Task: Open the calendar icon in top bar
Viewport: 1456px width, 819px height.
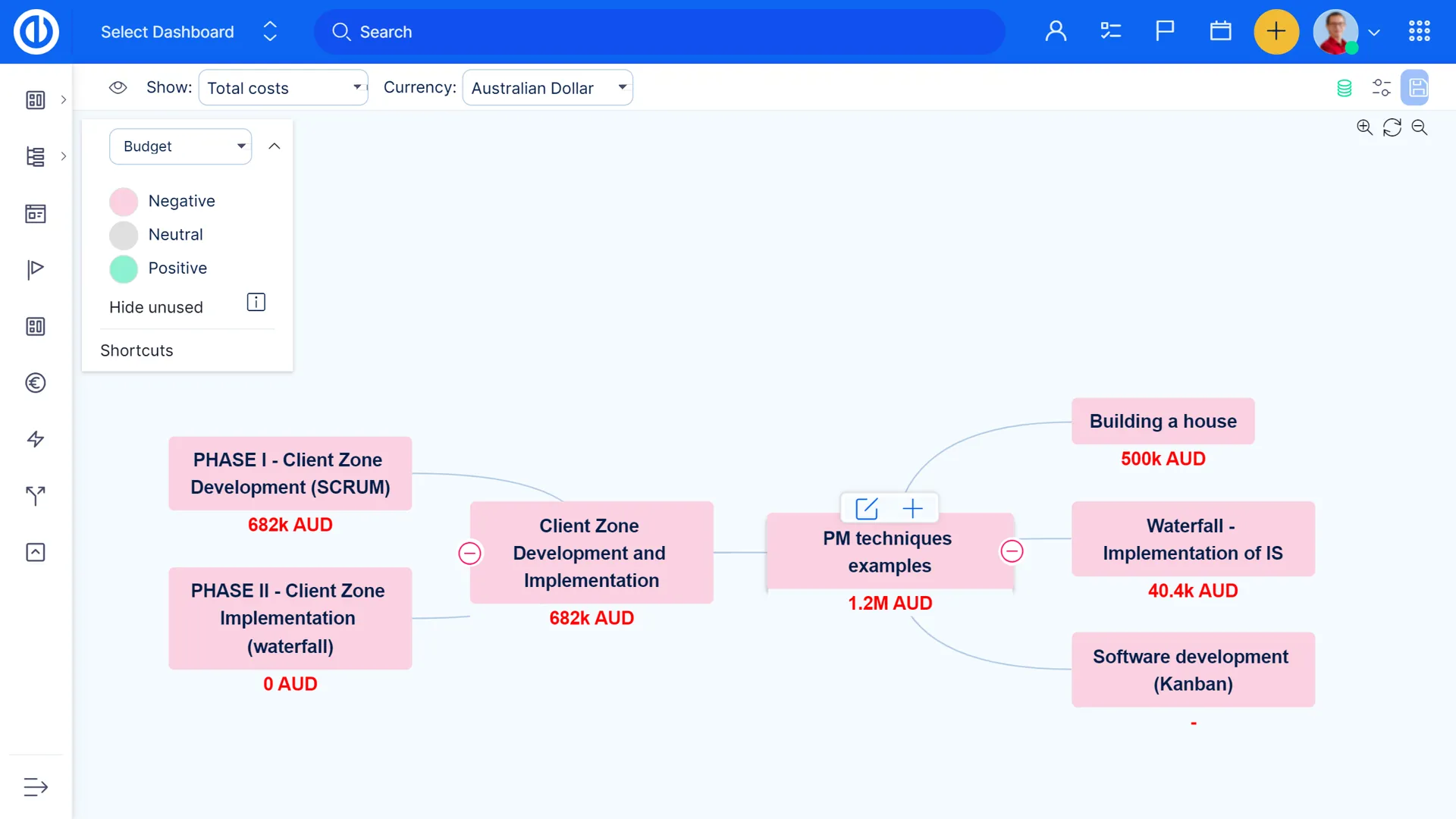Action: [x=1220, y=32]
